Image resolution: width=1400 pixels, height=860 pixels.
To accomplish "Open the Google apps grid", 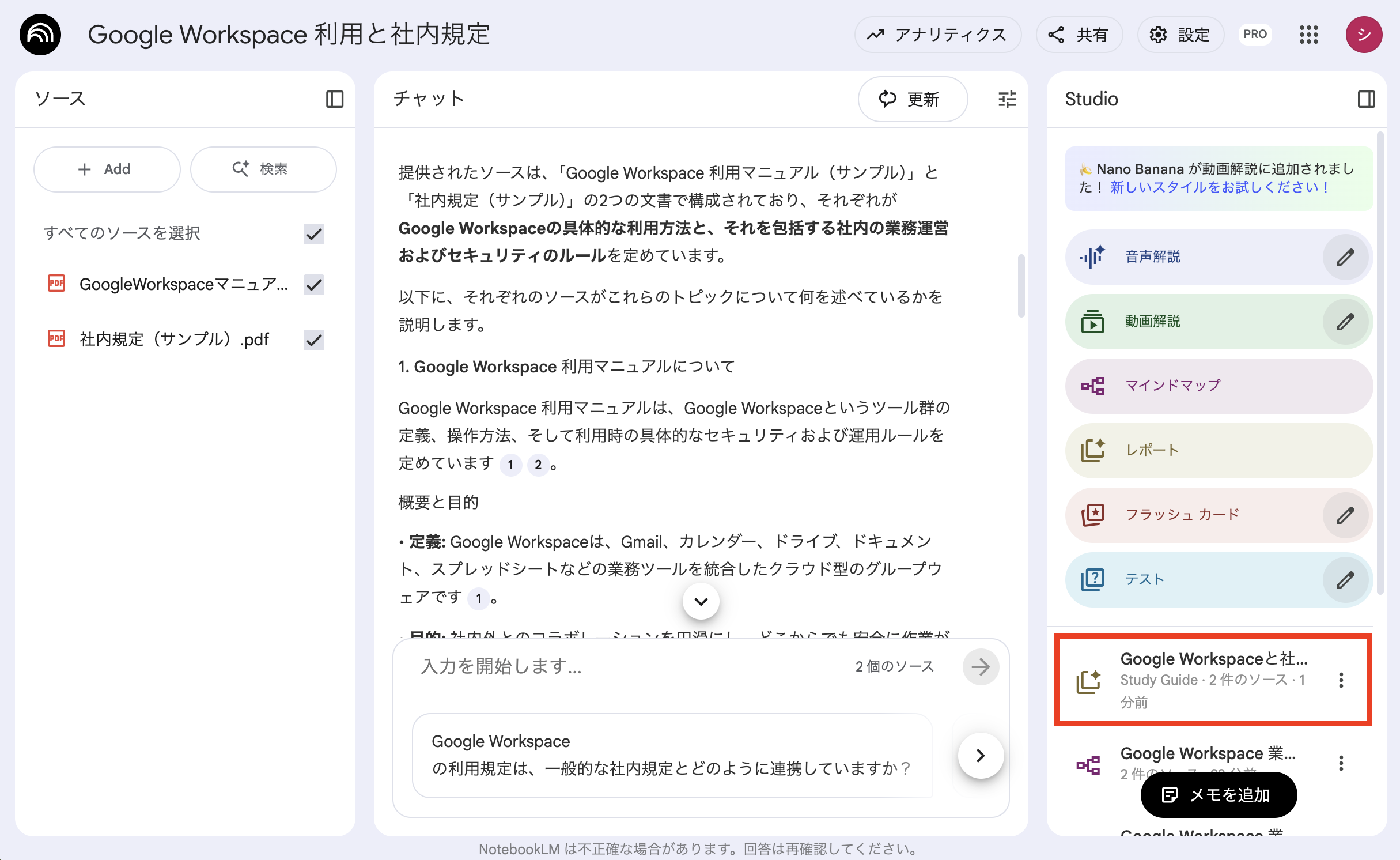I will pyautogui.click(x=1309, y=36).
